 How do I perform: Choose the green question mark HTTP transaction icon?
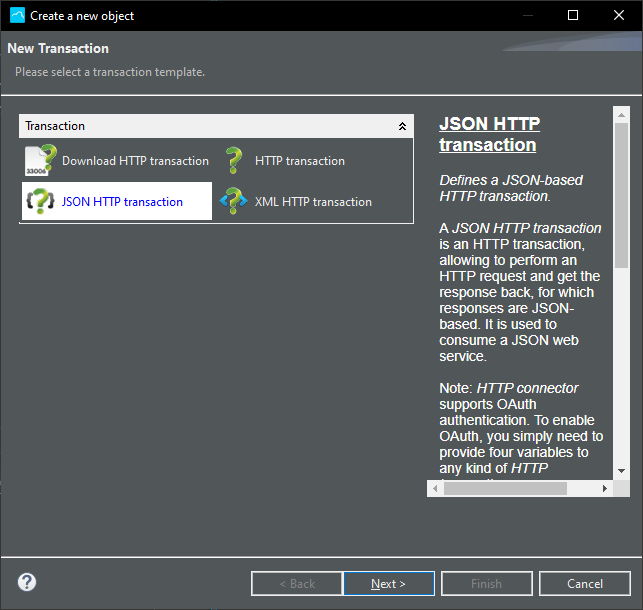(x=234, y=161)
